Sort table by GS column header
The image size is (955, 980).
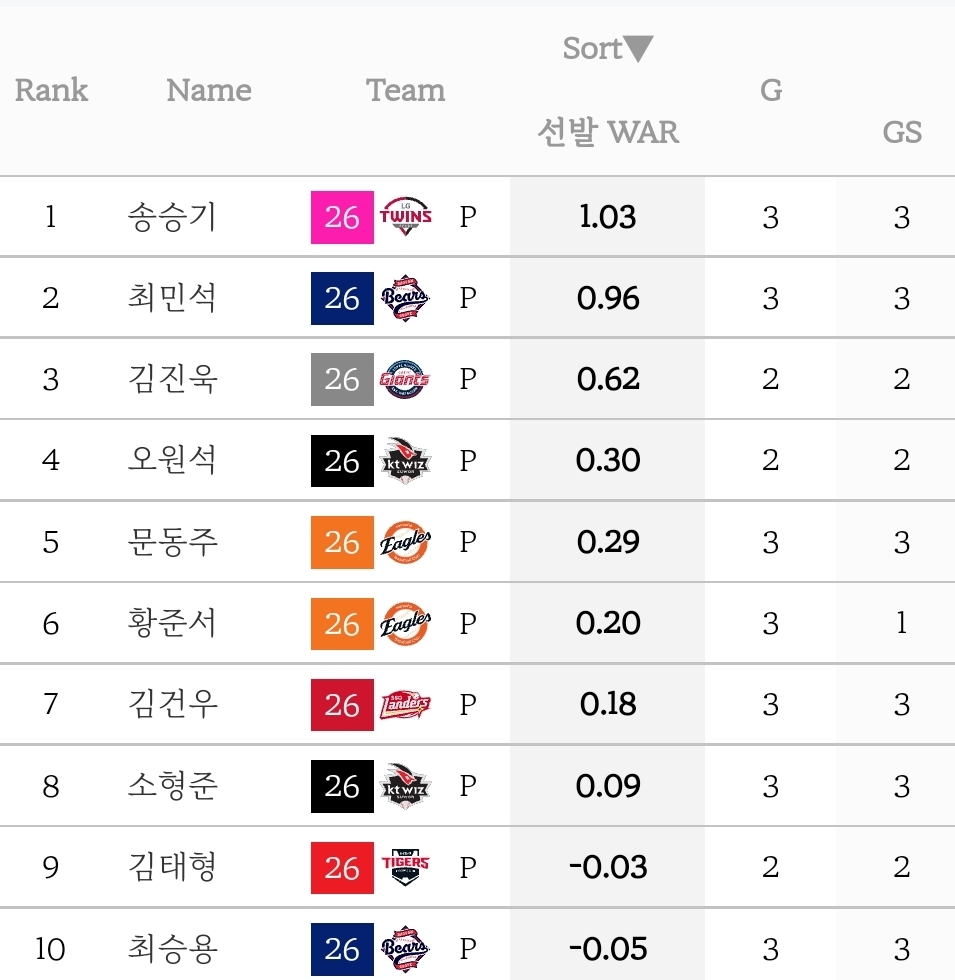[x=902, y=132]
